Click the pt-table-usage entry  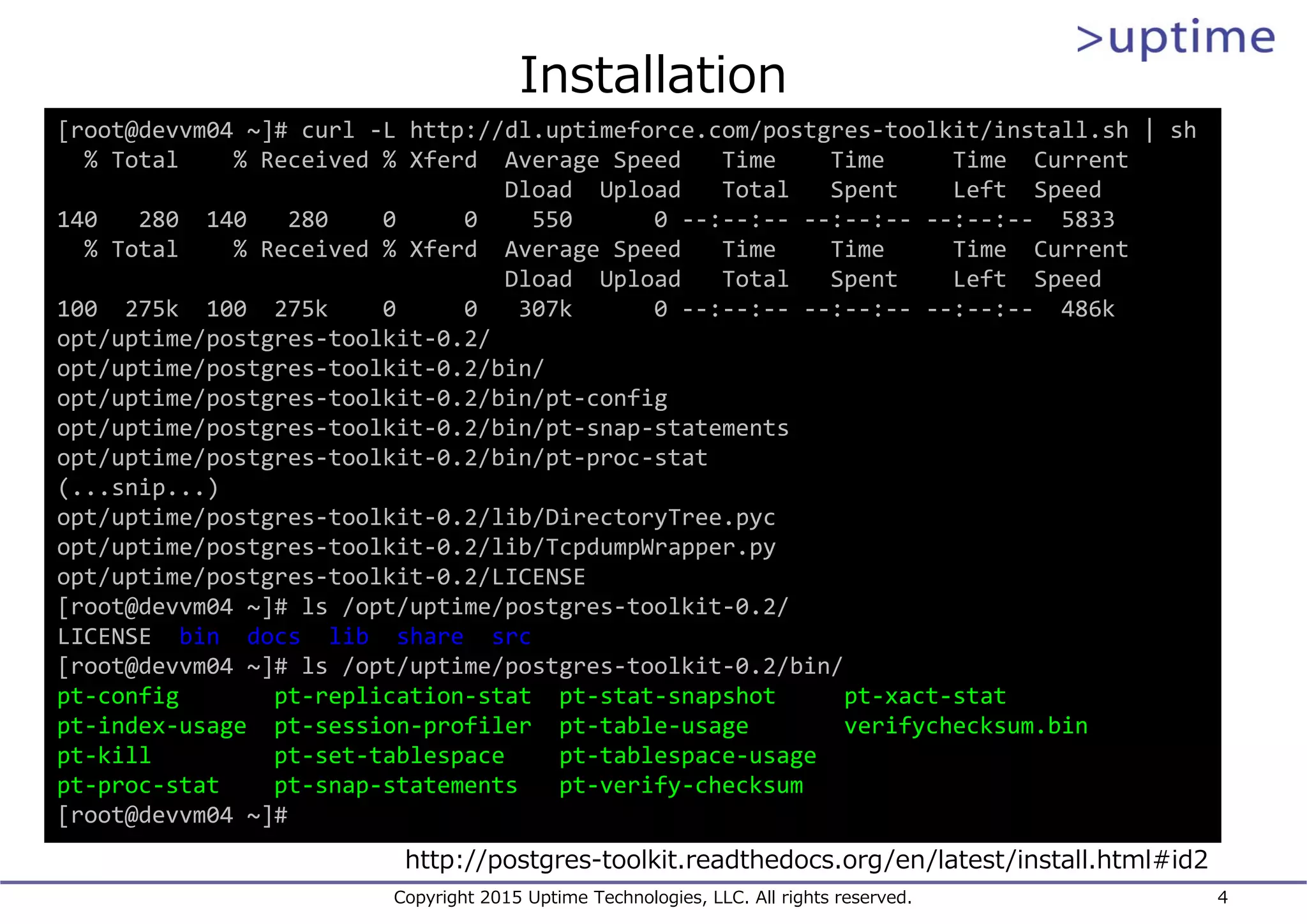(654, 726)
